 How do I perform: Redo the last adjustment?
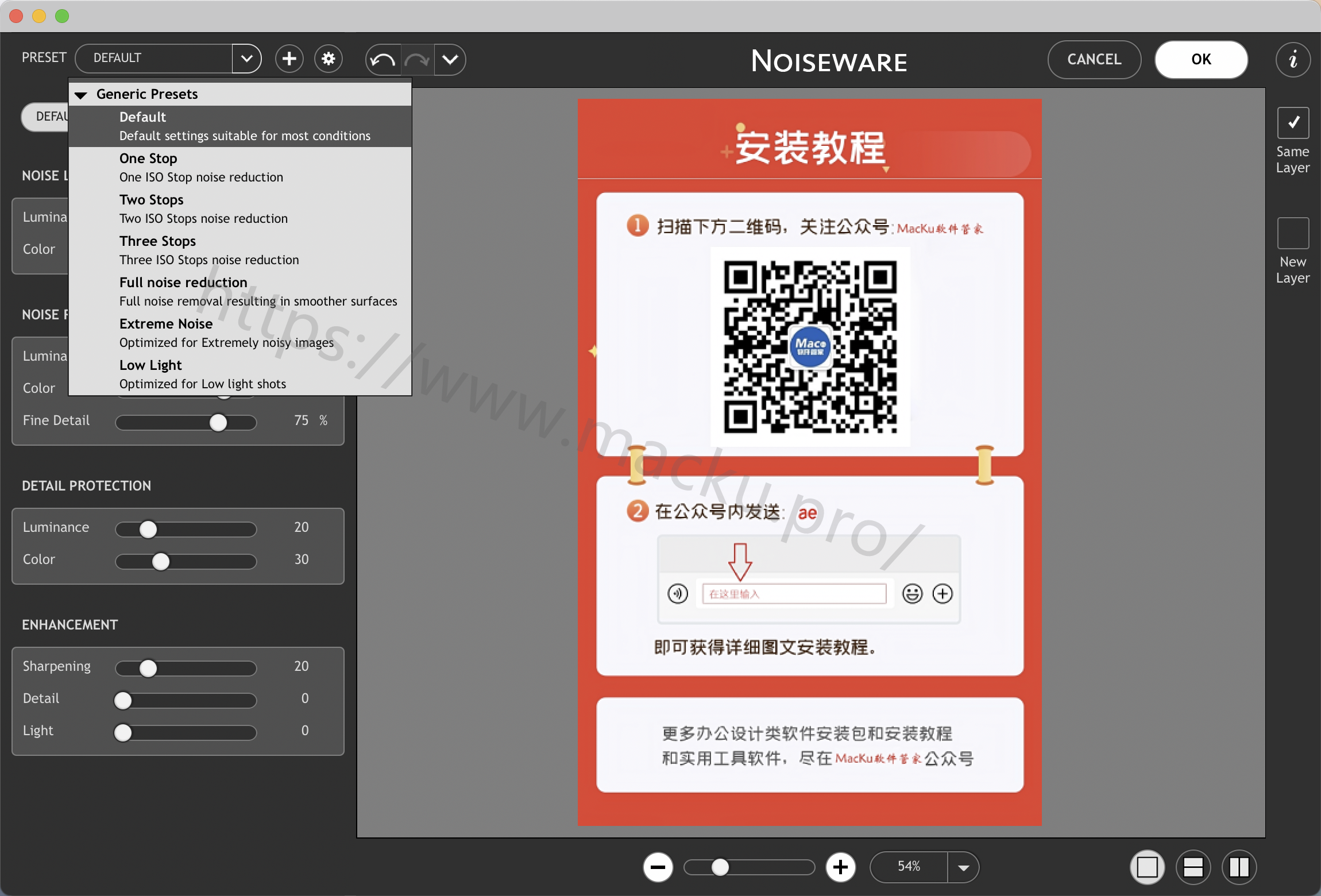[417, 60]
